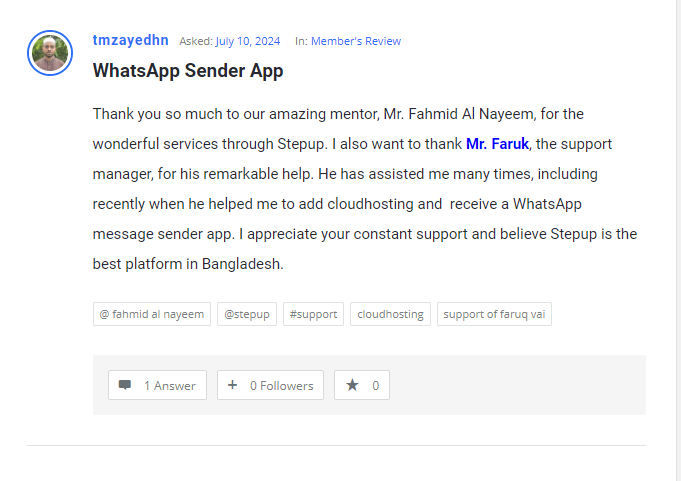Screen dimensions: 681x481
Task: Click the July 10, 2024 date link
Action: point(247,42)
